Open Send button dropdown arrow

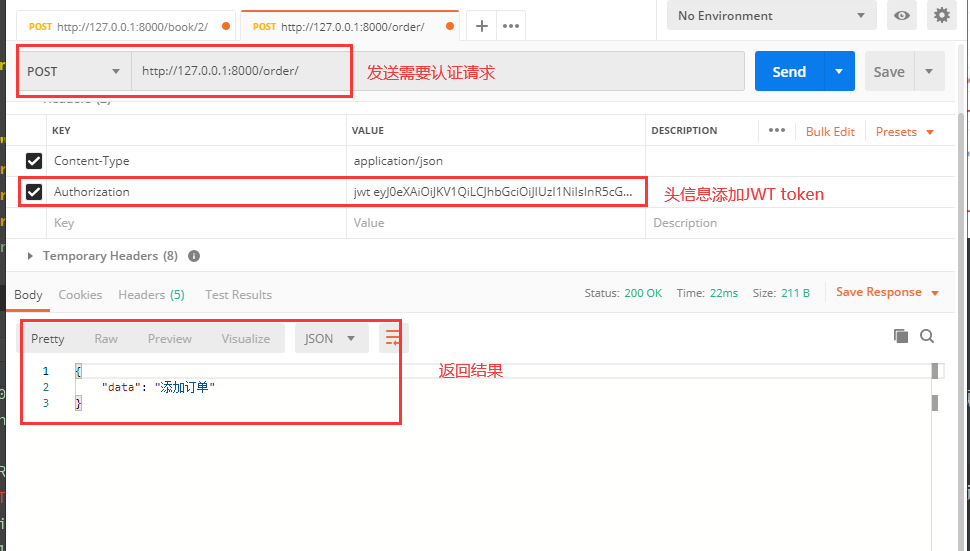(x=839, y=72)
